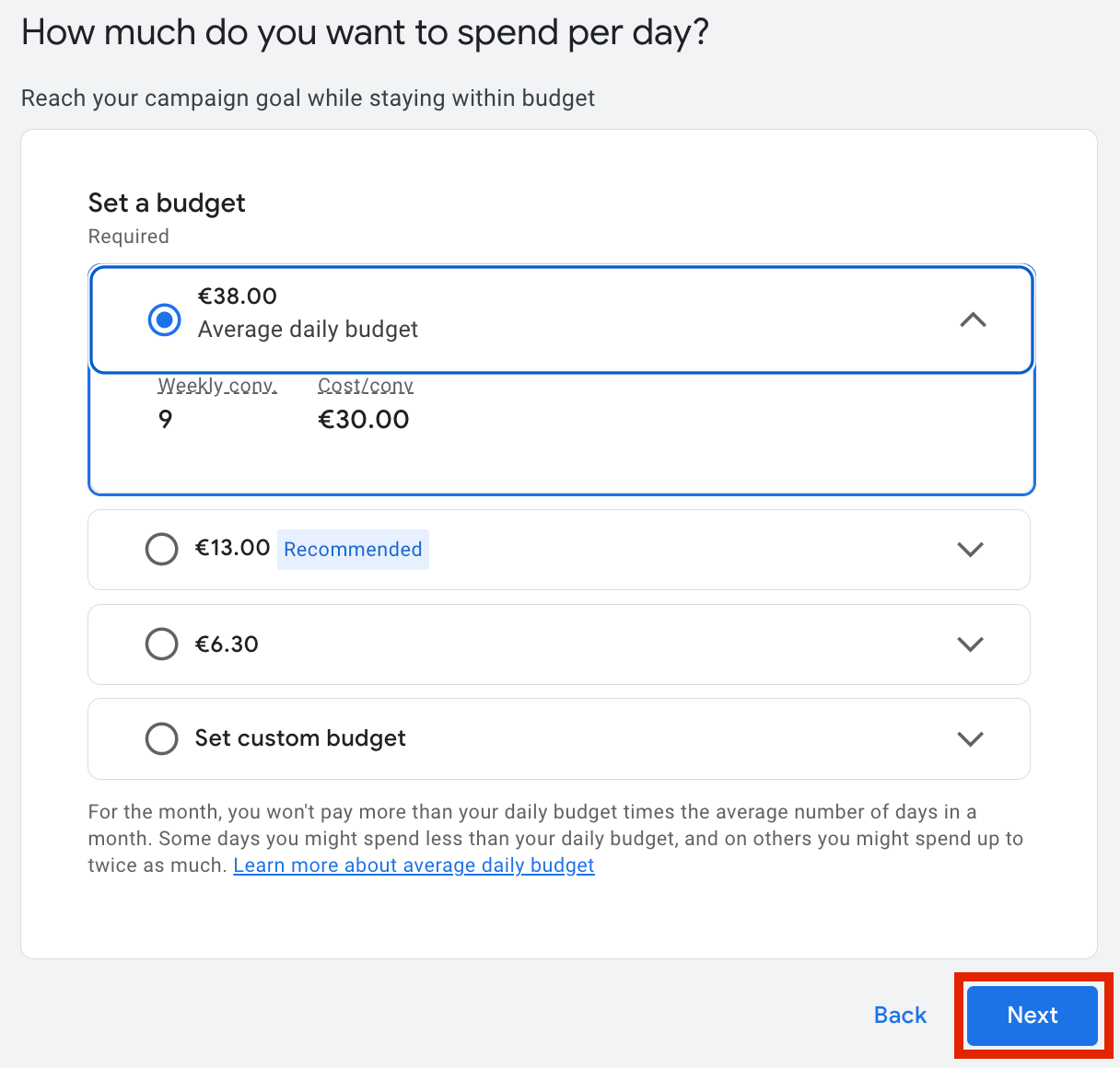Image resolution: width=1120 pixels, height=1068 pixels.
Task: Click the €30.00 cost per conversion value
Action: (364, 420)
